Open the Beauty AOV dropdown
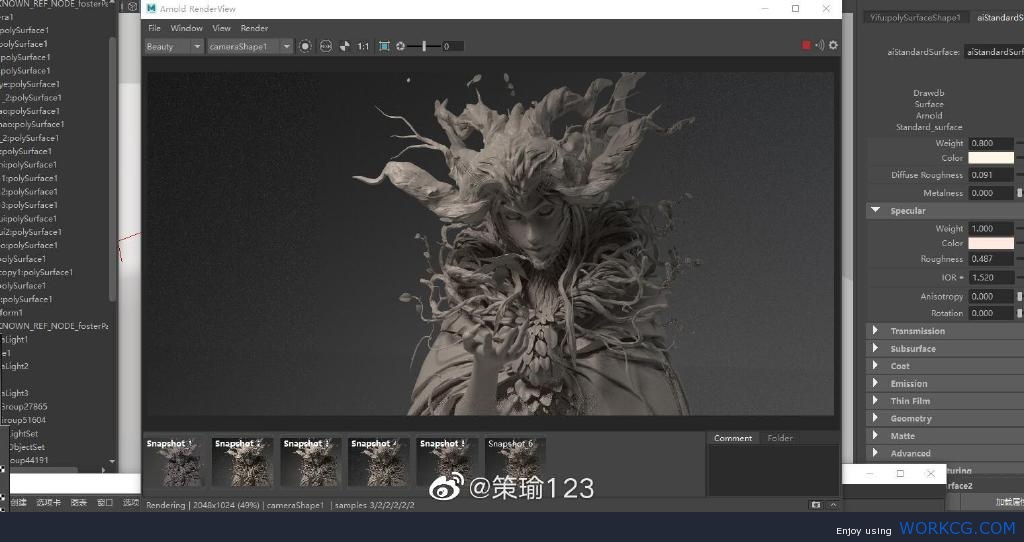The width and height of the screenshot is (1024, 542). pyautogui.click(x=174, y=46)
